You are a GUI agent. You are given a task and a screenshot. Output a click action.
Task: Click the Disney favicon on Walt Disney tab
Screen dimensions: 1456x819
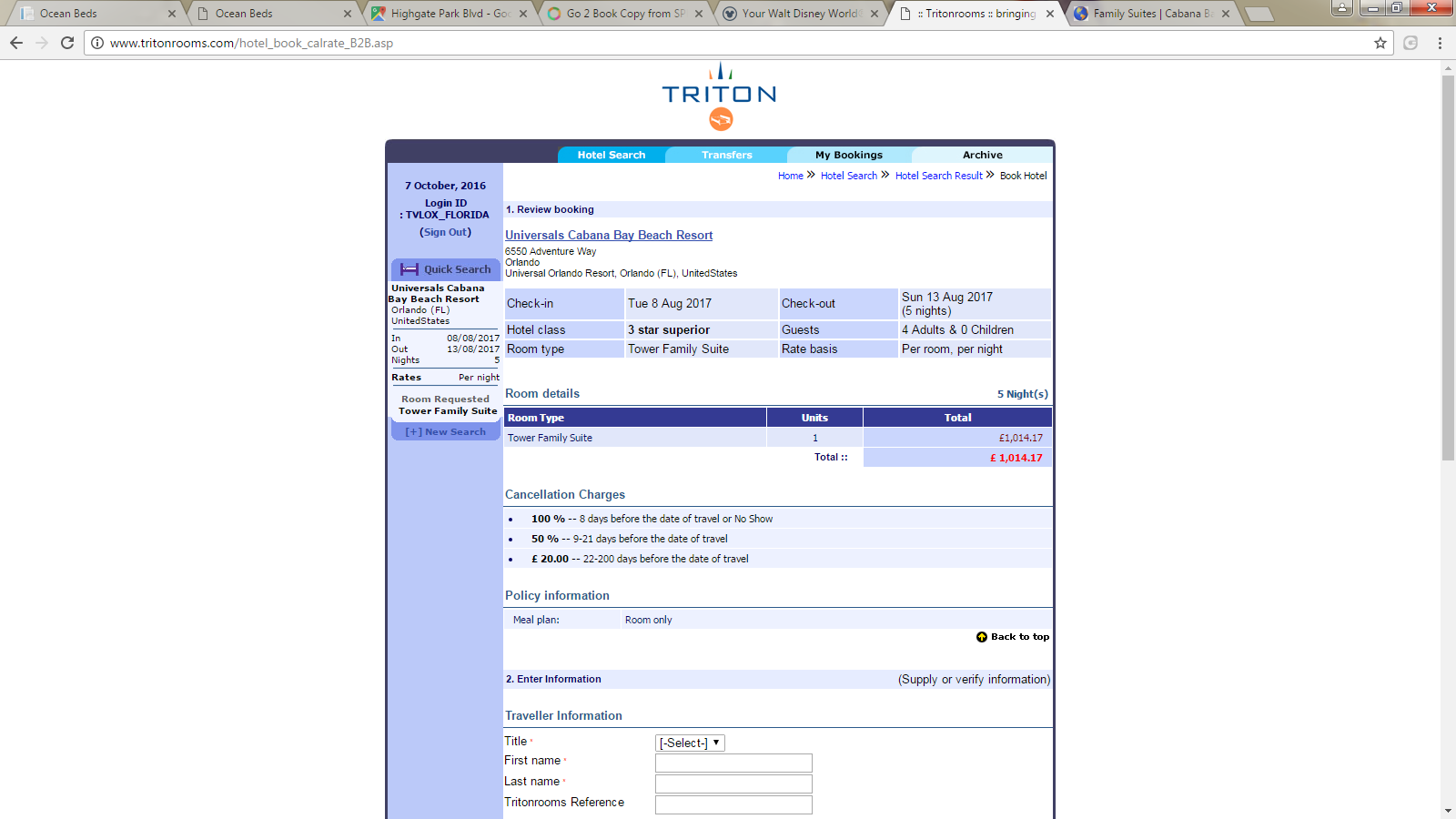point(729,14)
